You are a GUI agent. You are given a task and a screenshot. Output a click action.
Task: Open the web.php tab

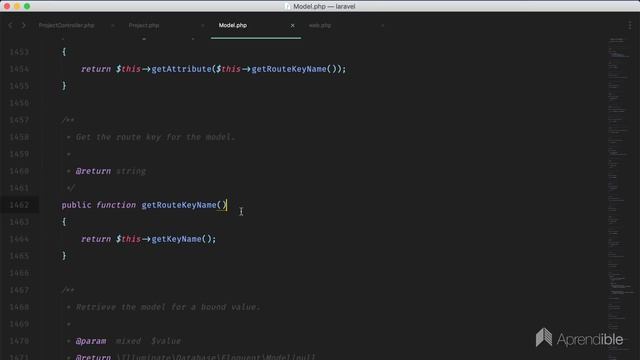click(x=320, y=25)
